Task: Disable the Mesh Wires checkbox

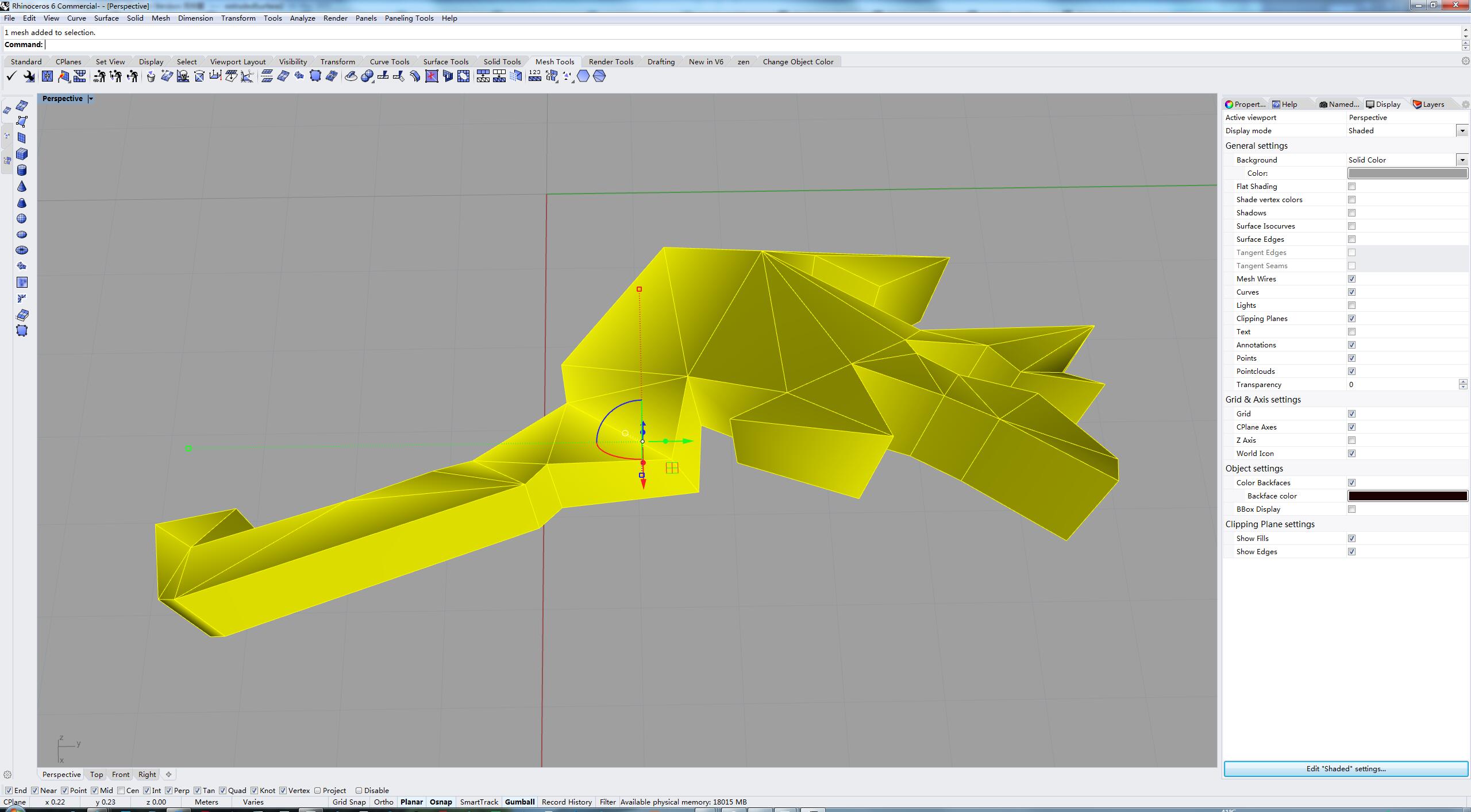Action: click(x=1353, y=279)
